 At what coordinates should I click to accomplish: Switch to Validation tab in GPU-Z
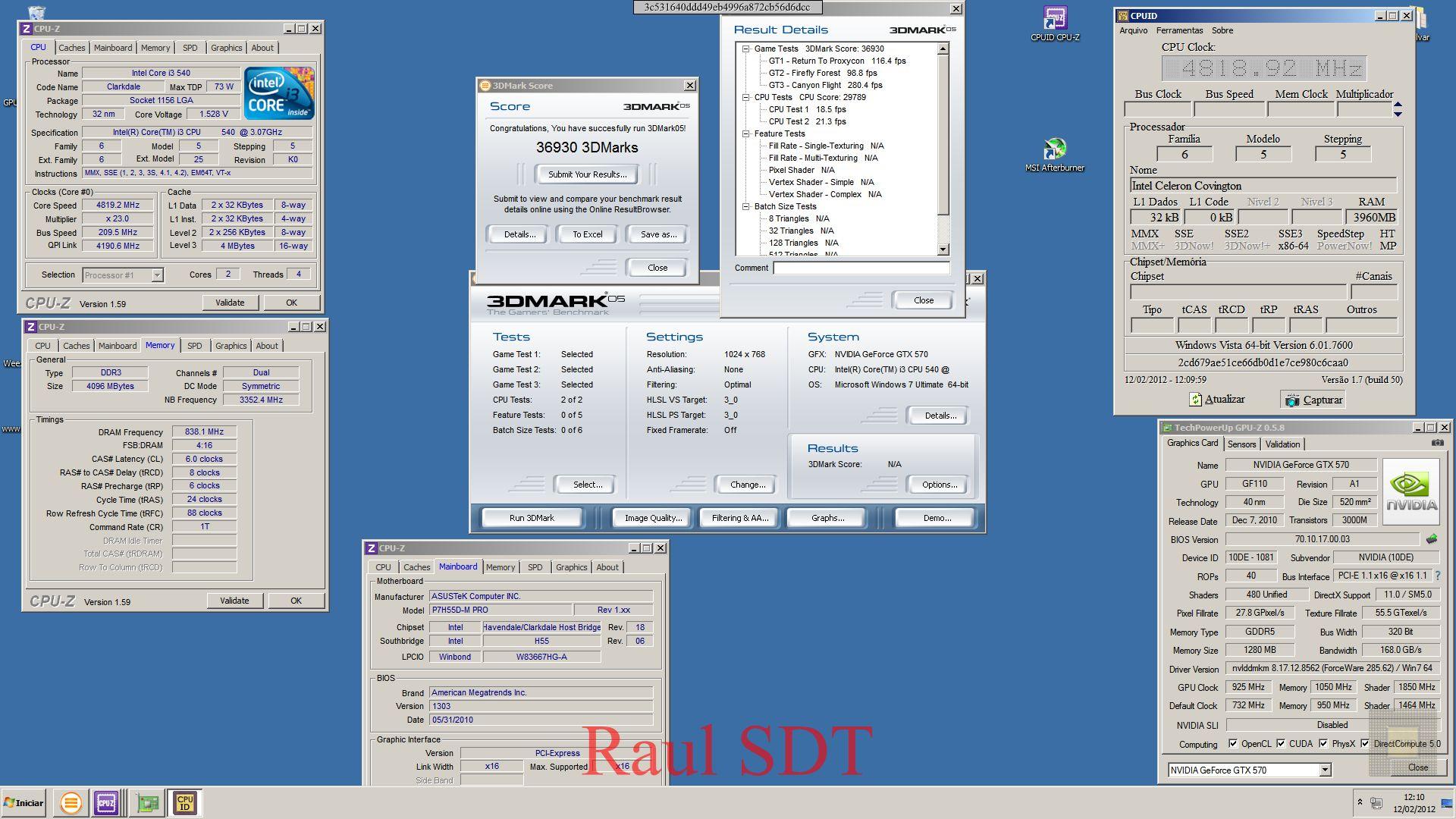coord(1282,444)
